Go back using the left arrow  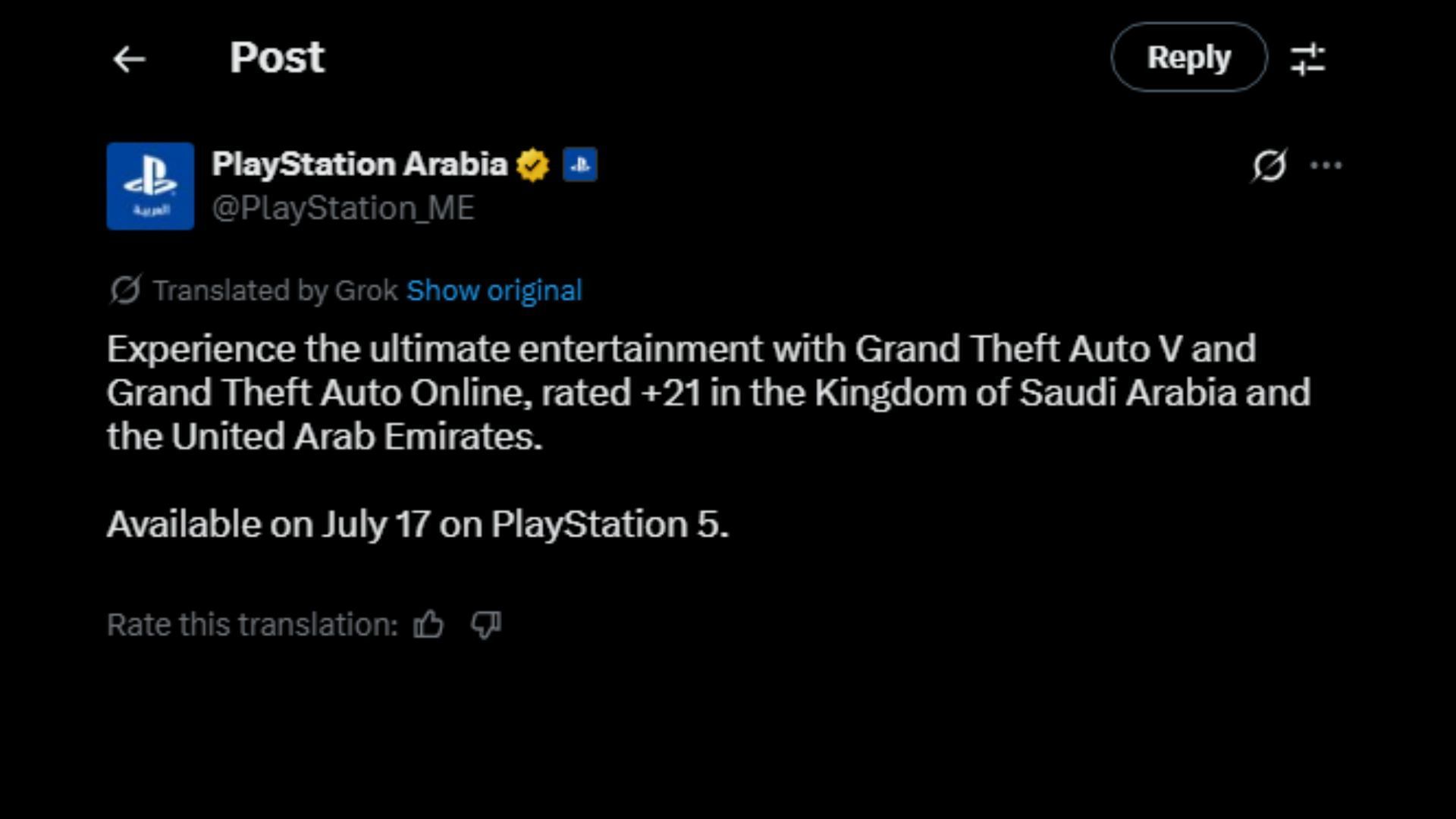pos(129,59)
